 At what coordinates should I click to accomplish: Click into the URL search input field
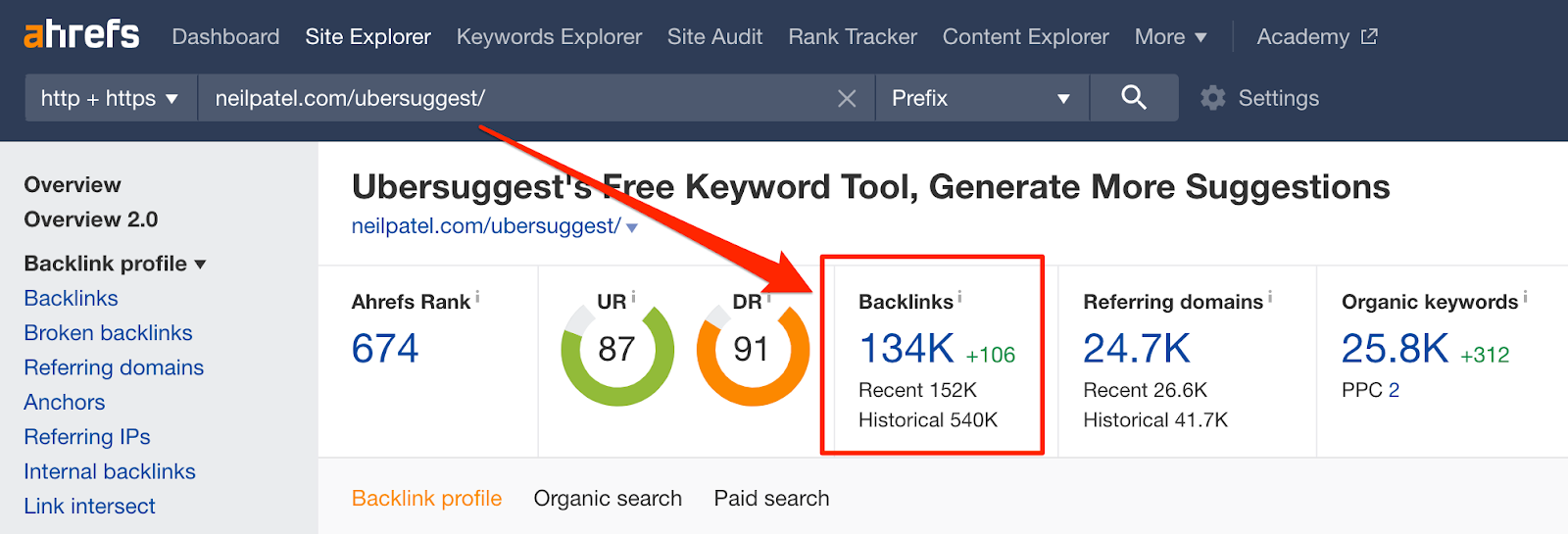tap(510, 98)
